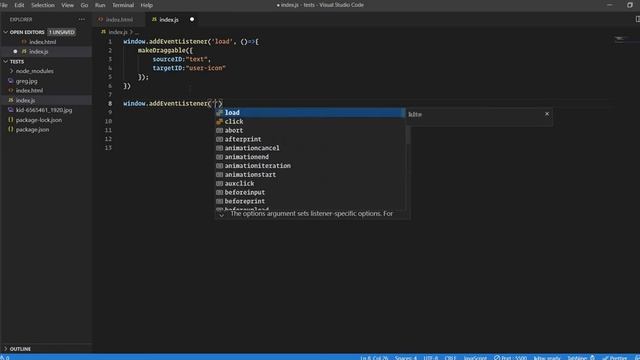The image size is (640, 360).
Task: Open the View menu
Action: (67, 5)
